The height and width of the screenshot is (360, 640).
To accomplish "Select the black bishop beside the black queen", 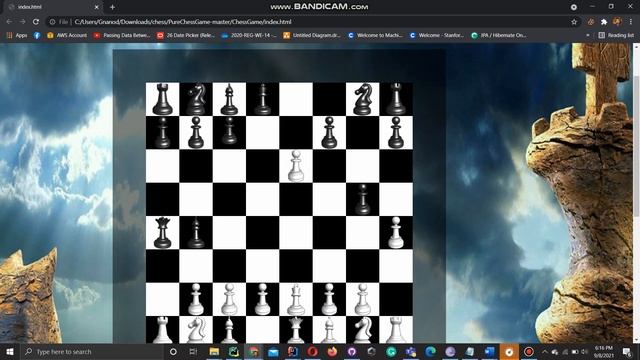I will (196, 233).
